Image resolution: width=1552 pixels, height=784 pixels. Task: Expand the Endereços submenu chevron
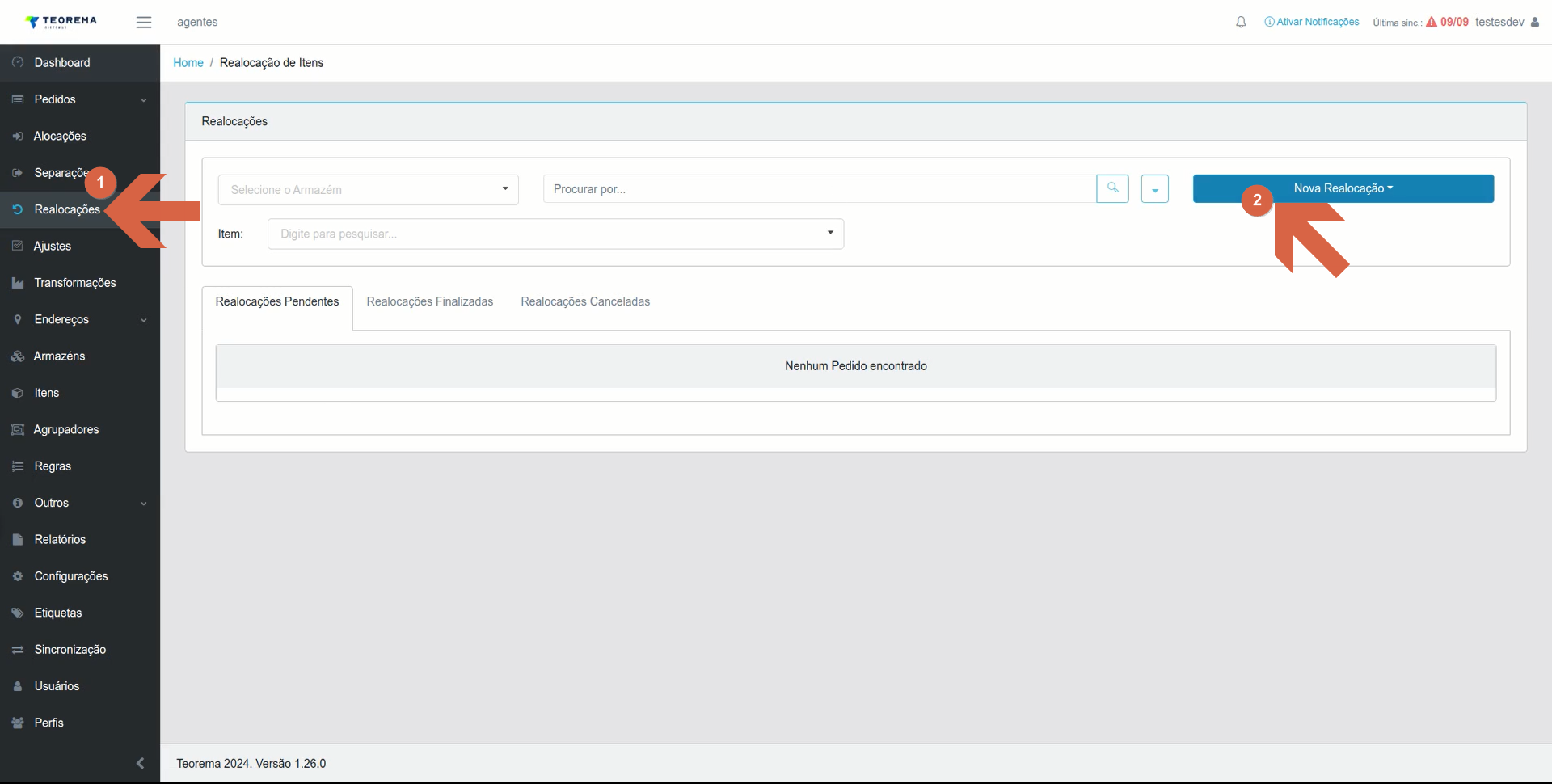(x=144, y=320)
